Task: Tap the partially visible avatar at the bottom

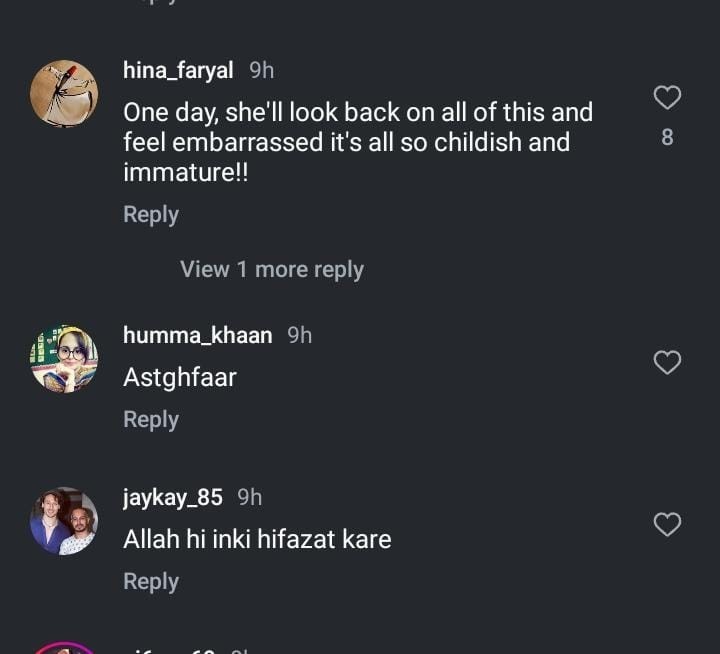Action: click(64, 647)
